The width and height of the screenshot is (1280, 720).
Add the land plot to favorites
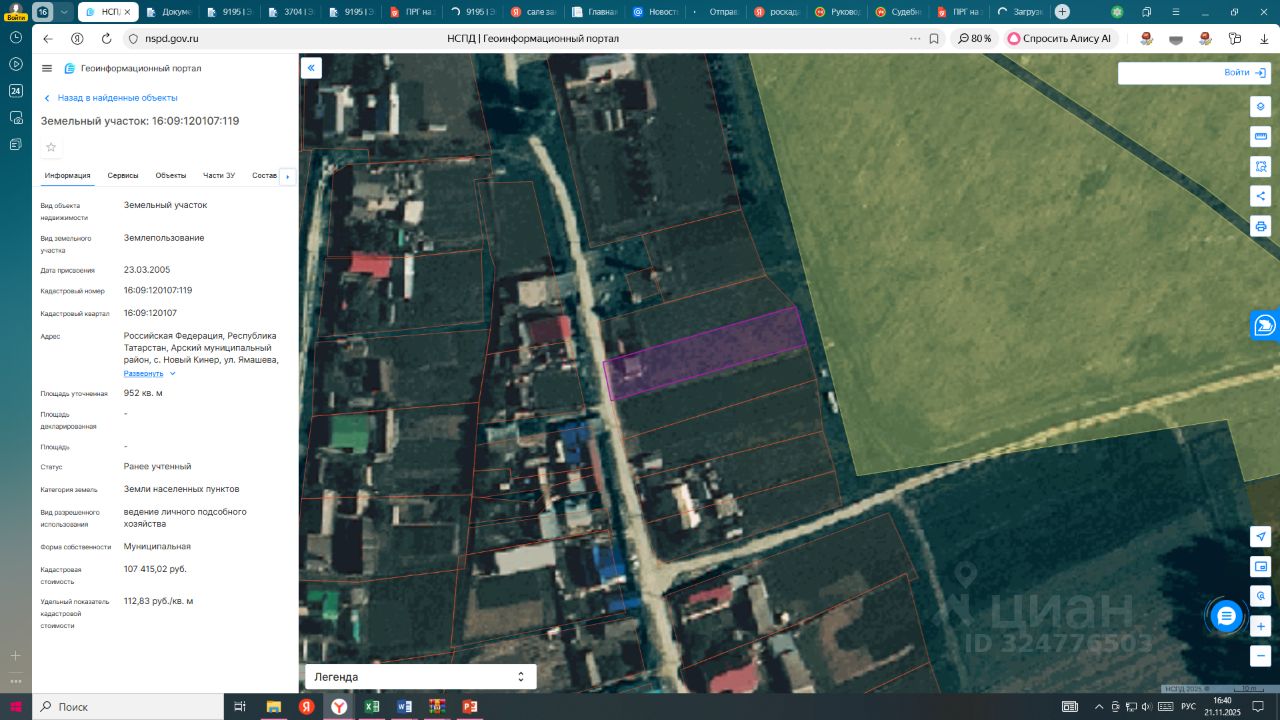[x=51, y=147]
